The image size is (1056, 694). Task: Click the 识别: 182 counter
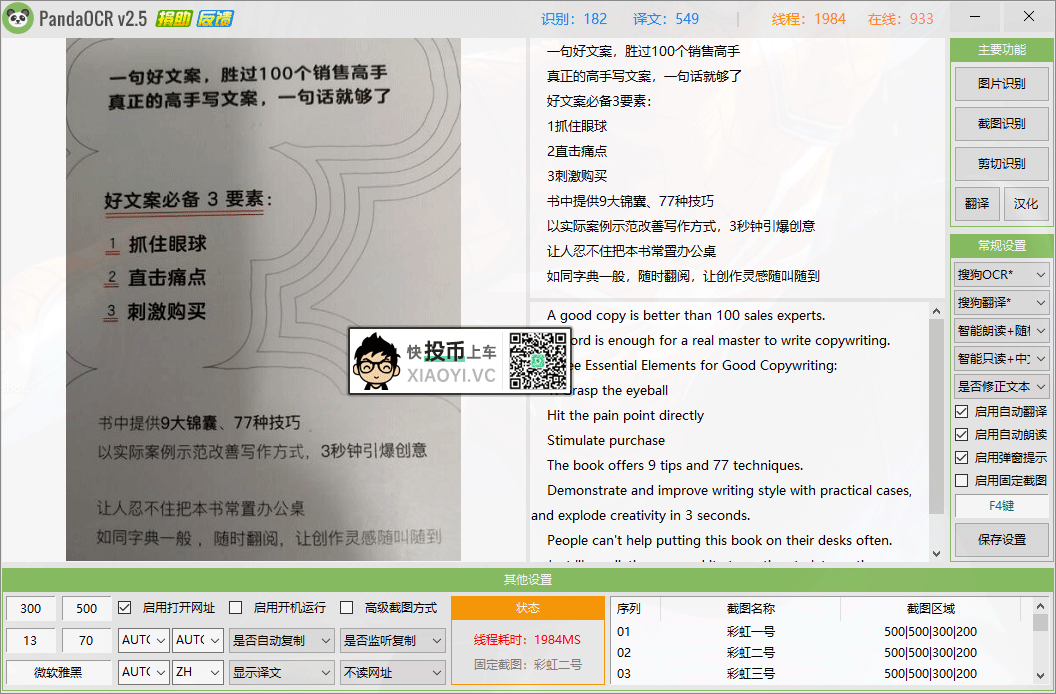(x=574, y=19)
